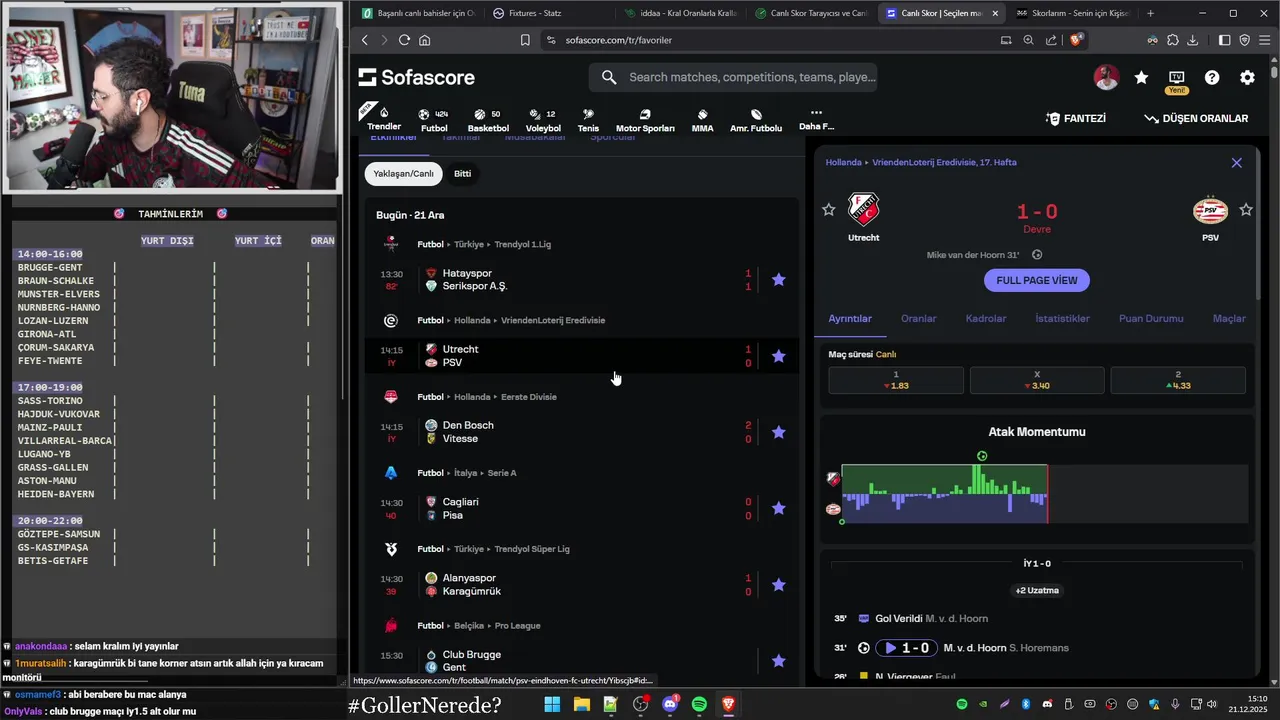
Task: Unfavorite the Den Bosch vs Vitesse star
Action: [779, 432]
